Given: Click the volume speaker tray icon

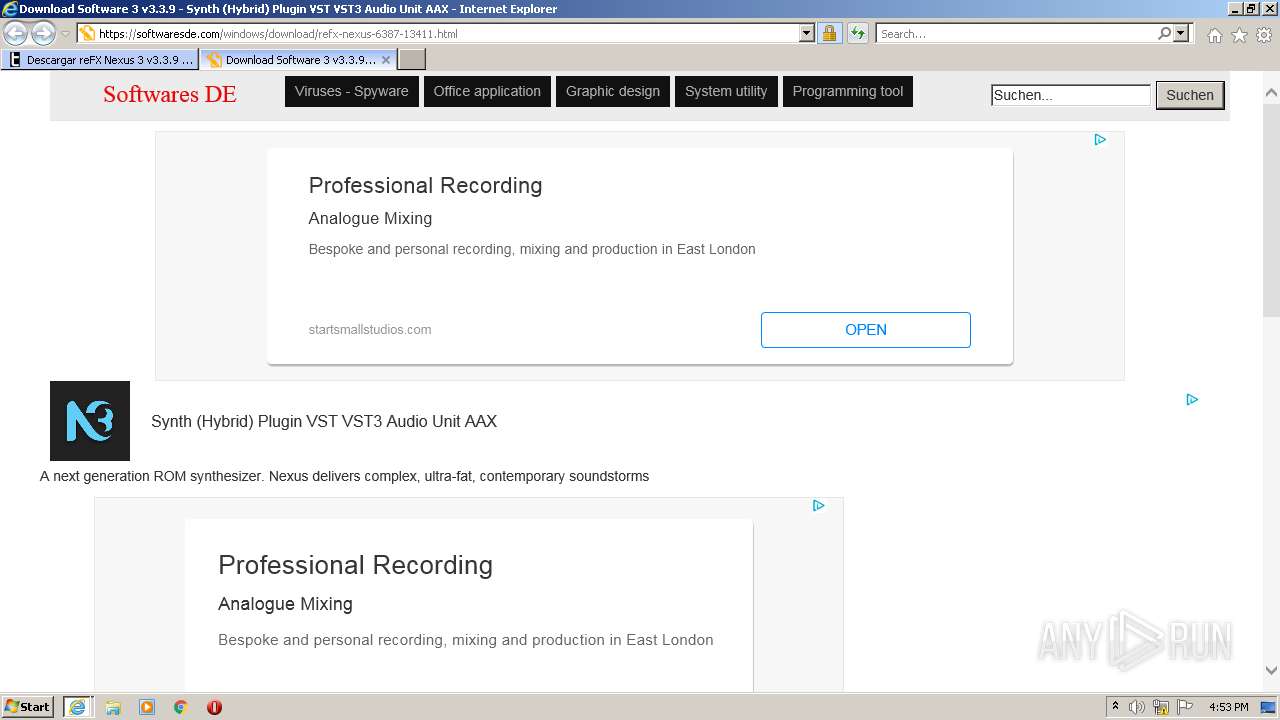Looking at the screenshot, I should (1137, 707).
